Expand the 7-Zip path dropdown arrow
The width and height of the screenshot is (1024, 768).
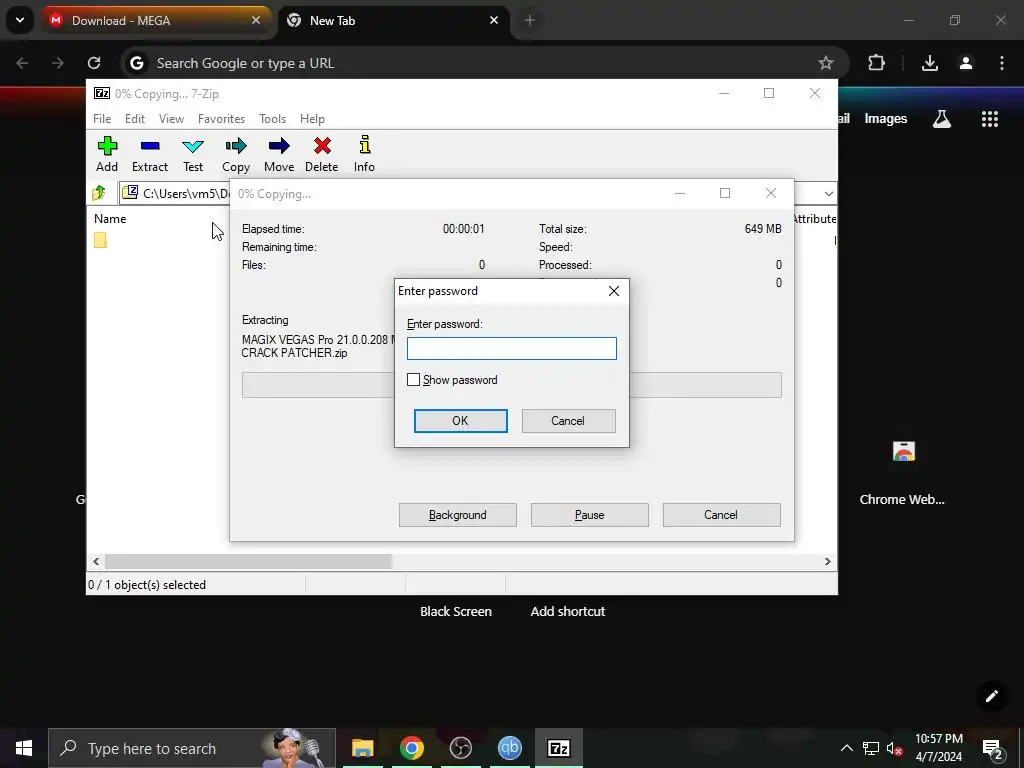(828, 193)
